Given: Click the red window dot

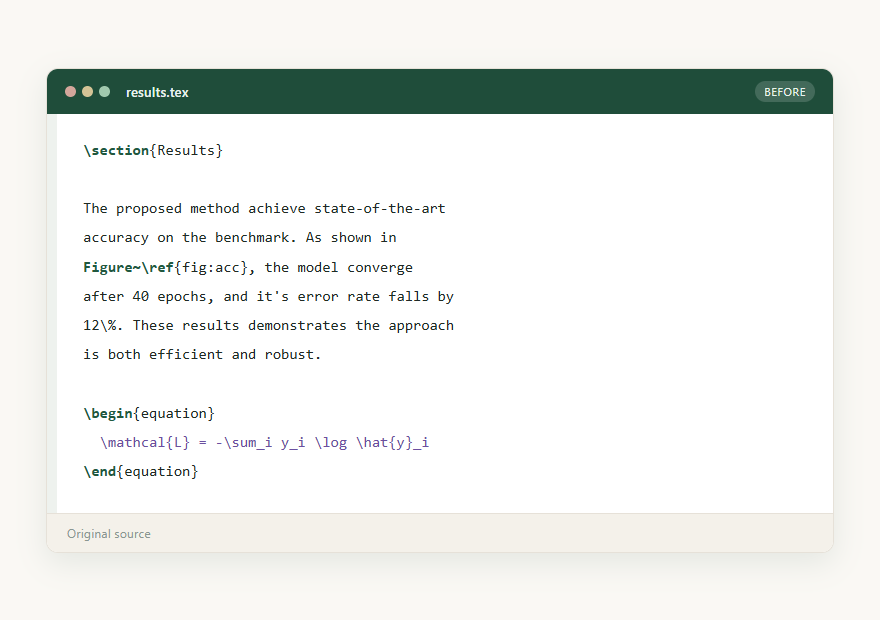Looking at the screenshot, I should pos(70,91).
